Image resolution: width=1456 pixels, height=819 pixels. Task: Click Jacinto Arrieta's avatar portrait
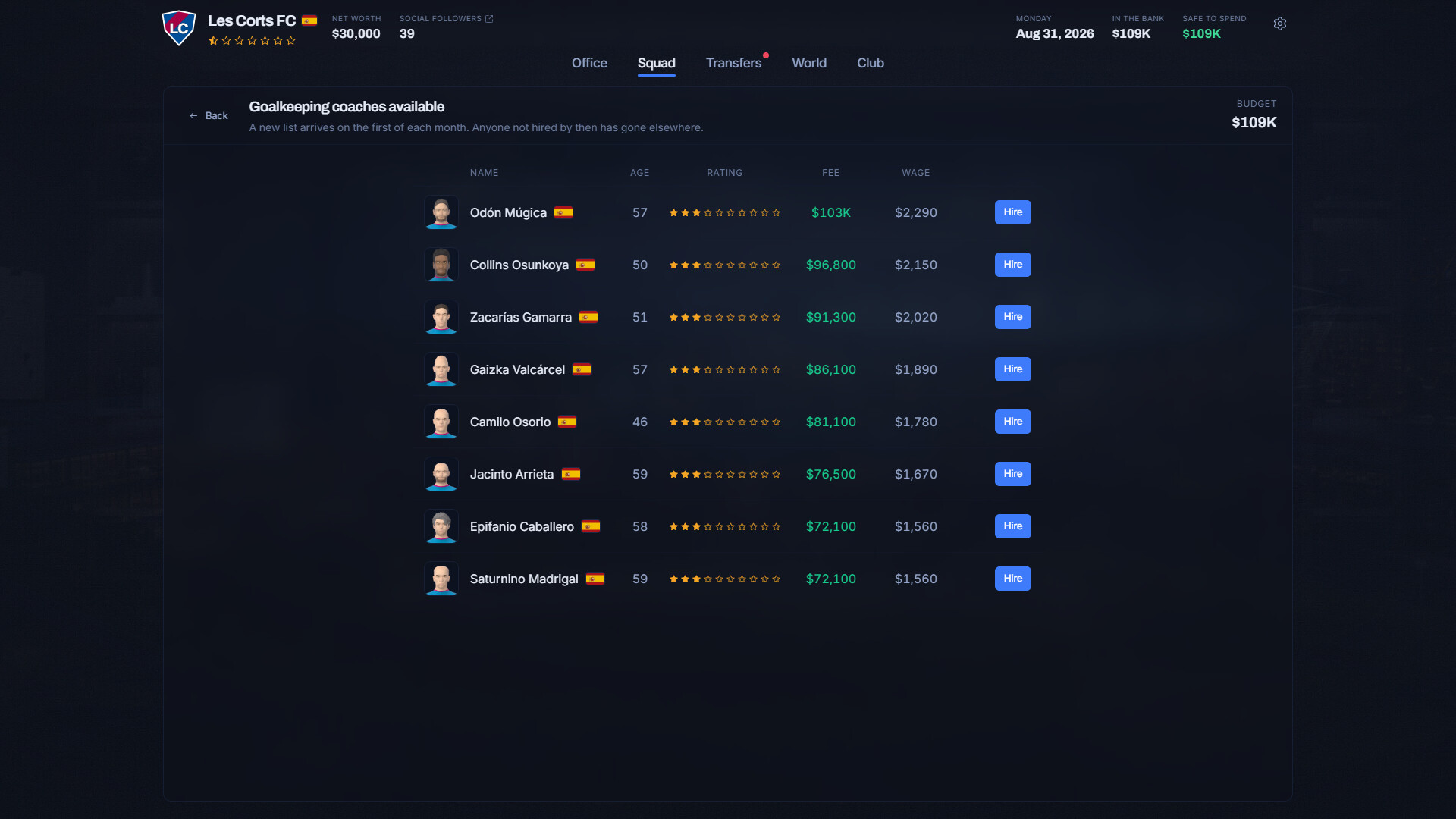point(441,474)
